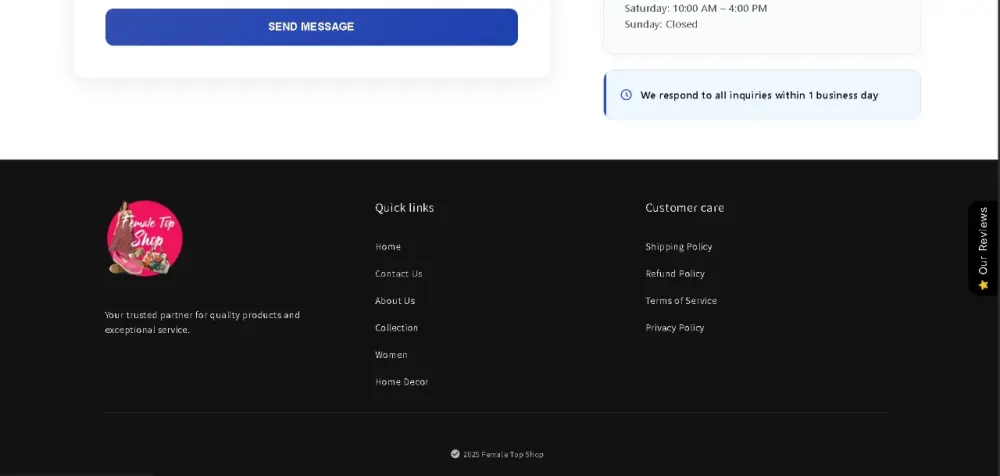This screenshot has width=1000, height=476.
Task: Click the star icon on Our Reviews
Action: click(983, 285)
